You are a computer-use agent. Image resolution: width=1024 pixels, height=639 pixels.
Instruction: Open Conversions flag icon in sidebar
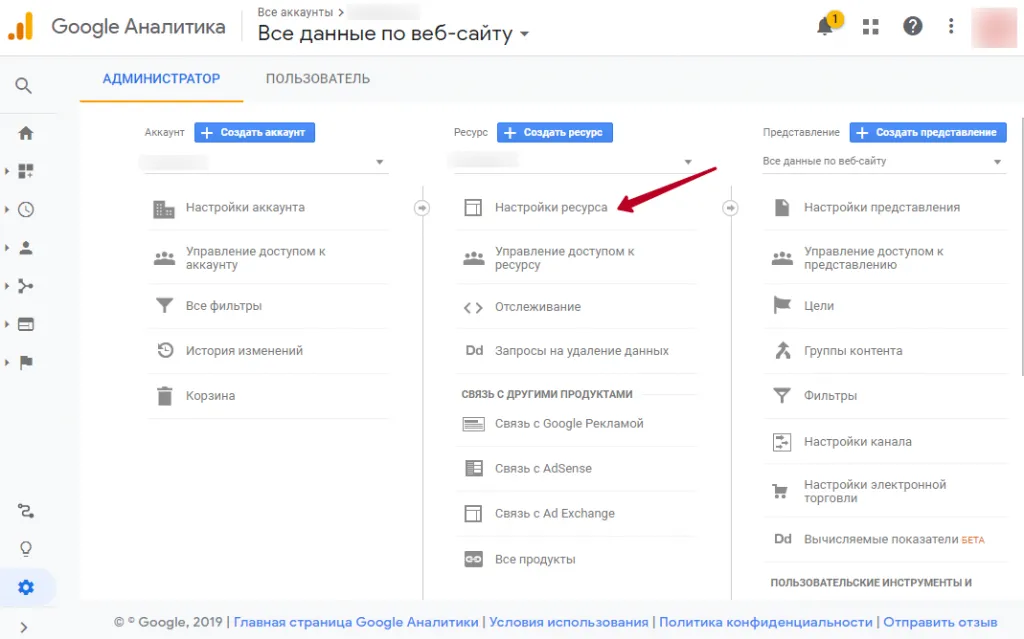25,363
